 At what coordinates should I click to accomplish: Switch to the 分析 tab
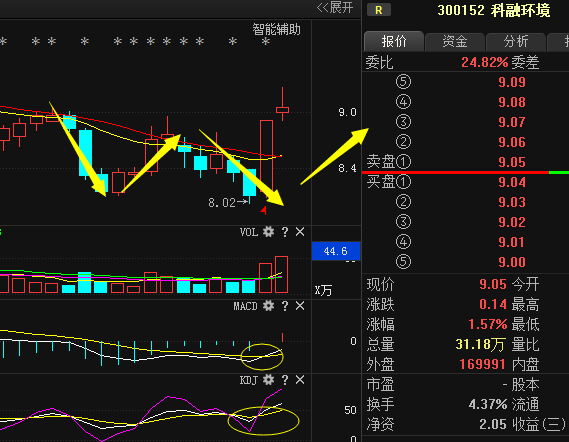pyautogui.click(x=516, y=41)
